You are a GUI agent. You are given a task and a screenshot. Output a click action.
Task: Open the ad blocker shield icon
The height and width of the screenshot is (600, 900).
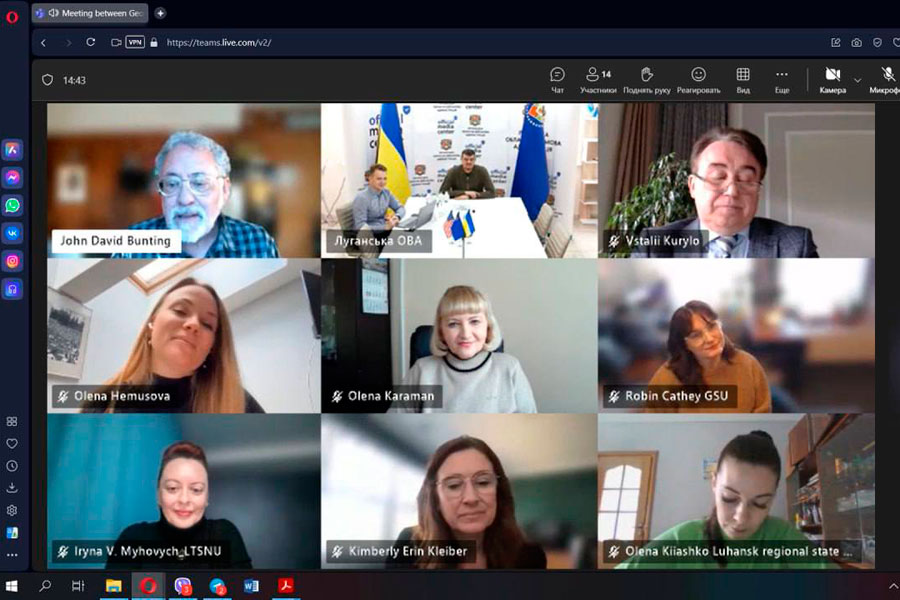tap(877, 42)
